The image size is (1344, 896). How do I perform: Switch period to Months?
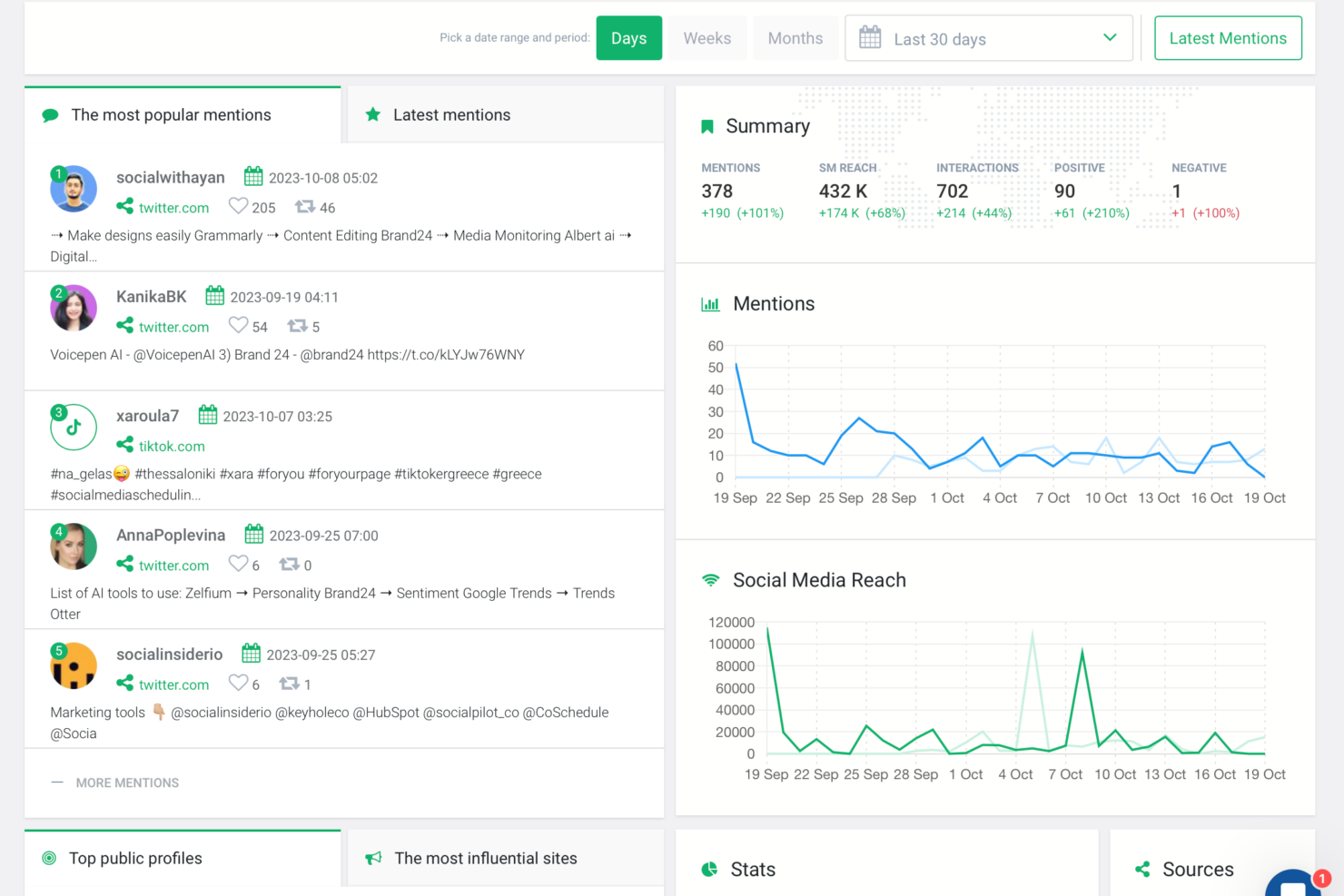796,38
